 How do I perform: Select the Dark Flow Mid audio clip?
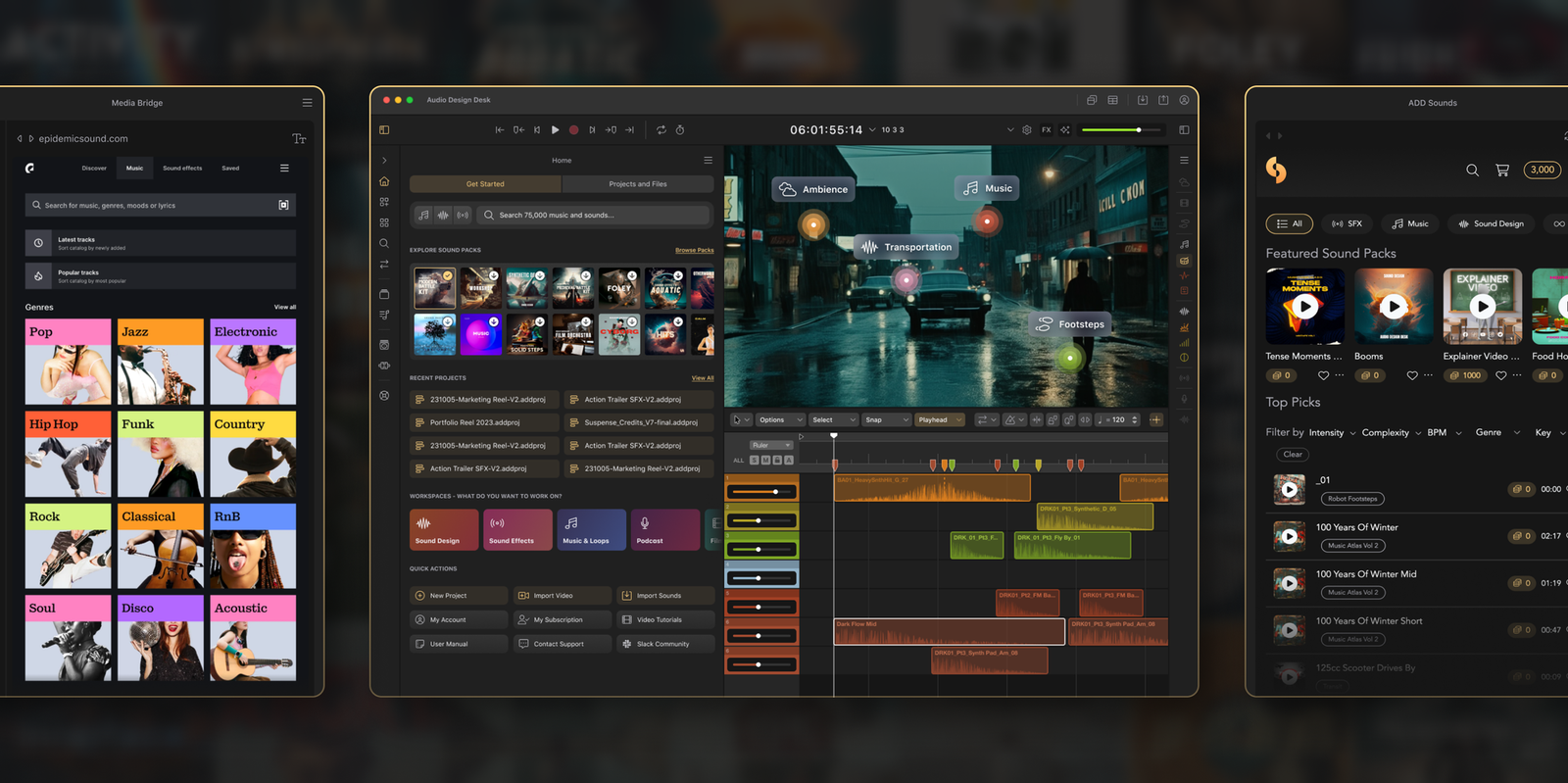[949, 631]
